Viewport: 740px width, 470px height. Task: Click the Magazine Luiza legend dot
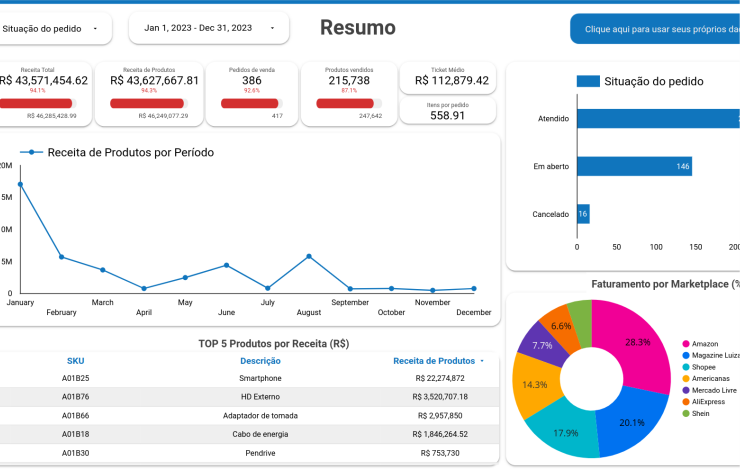685,355
